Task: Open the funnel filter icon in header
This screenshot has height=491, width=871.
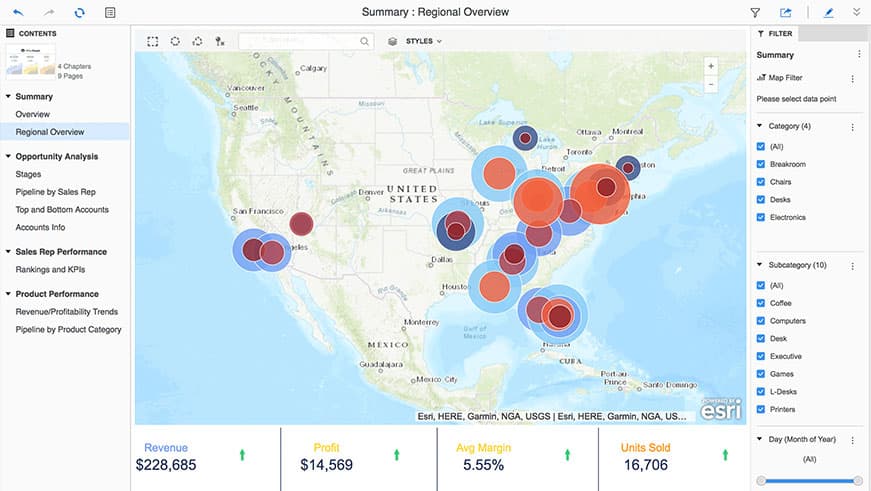Action: click(755, 12)
